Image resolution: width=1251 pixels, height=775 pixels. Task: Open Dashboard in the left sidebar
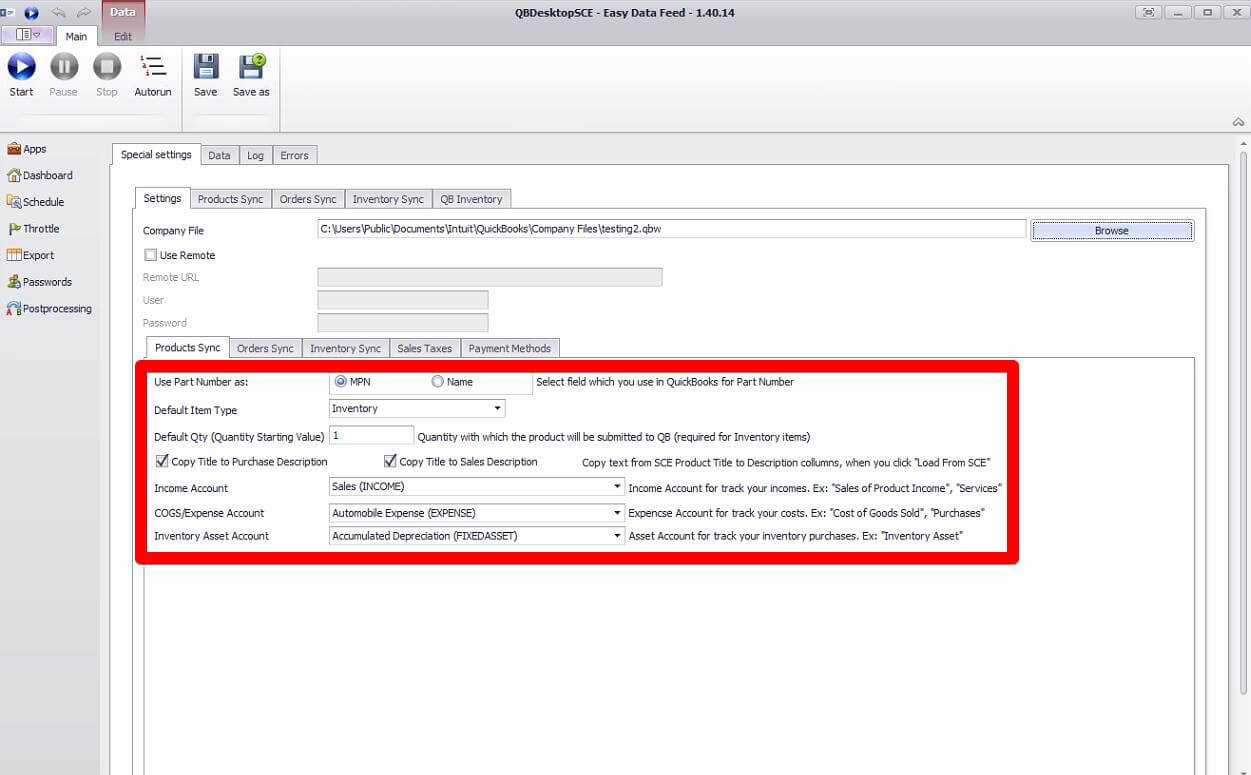(40, 175)
